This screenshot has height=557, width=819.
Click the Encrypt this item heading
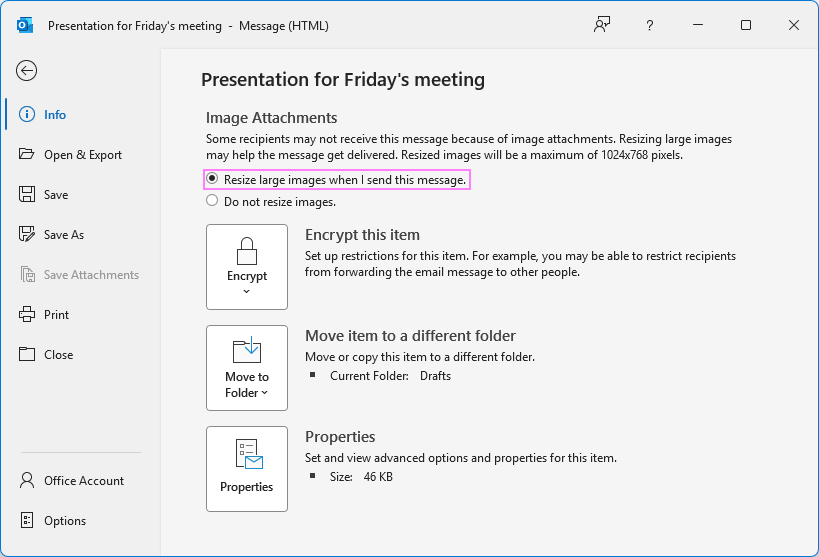pyautogui.click(x=362, y=235)
